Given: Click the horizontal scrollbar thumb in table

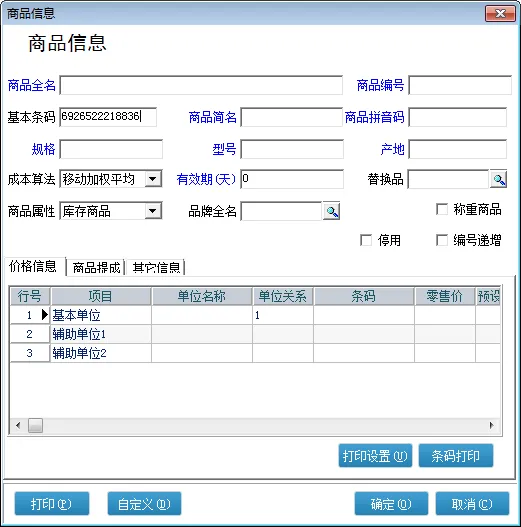Looking at the screenshot, I should tap(35, 425).
